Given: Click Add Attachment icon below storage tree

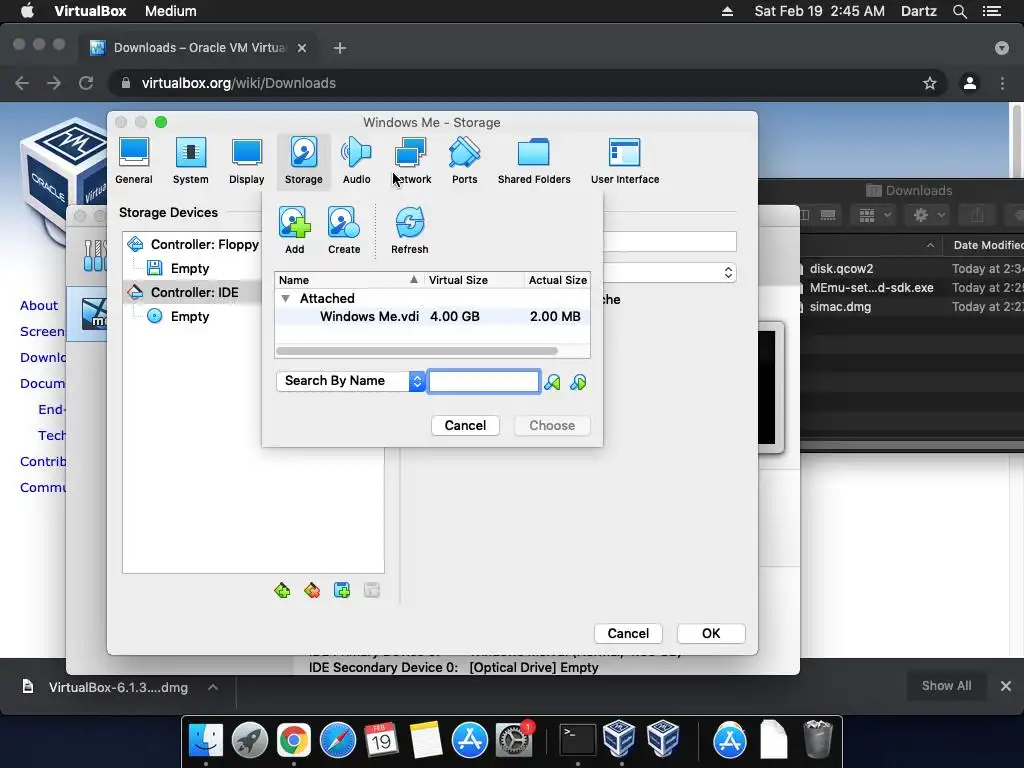Looking at the screenshot, I should (x=342, y=590).
